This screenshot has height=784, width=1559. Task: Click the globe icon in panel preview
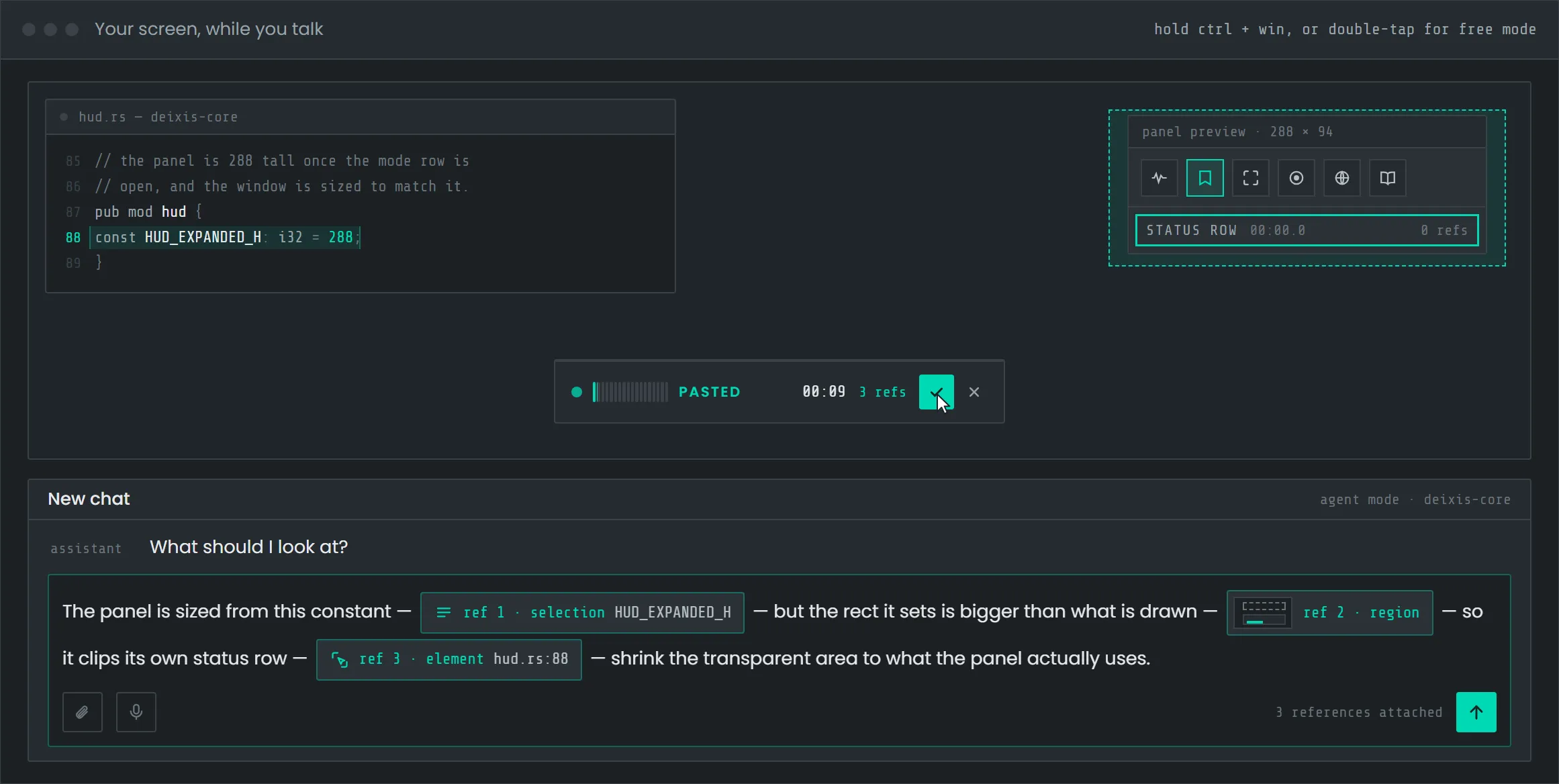tap(1341, 178)
